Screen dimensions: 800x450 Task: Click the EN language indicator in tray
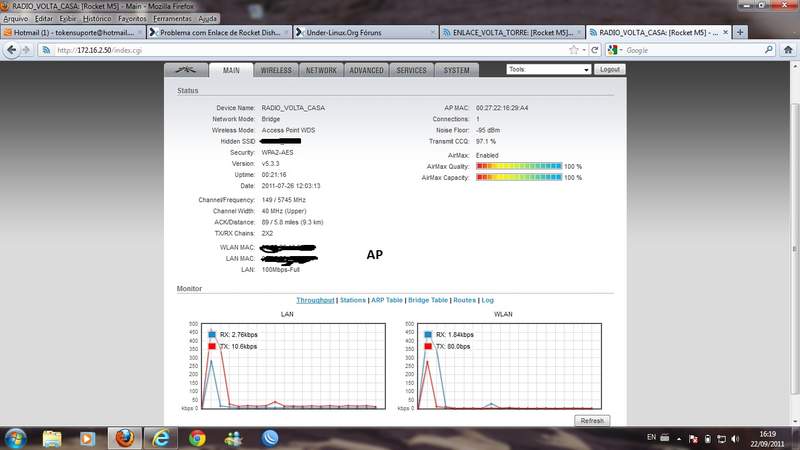[x=652, y=437]
